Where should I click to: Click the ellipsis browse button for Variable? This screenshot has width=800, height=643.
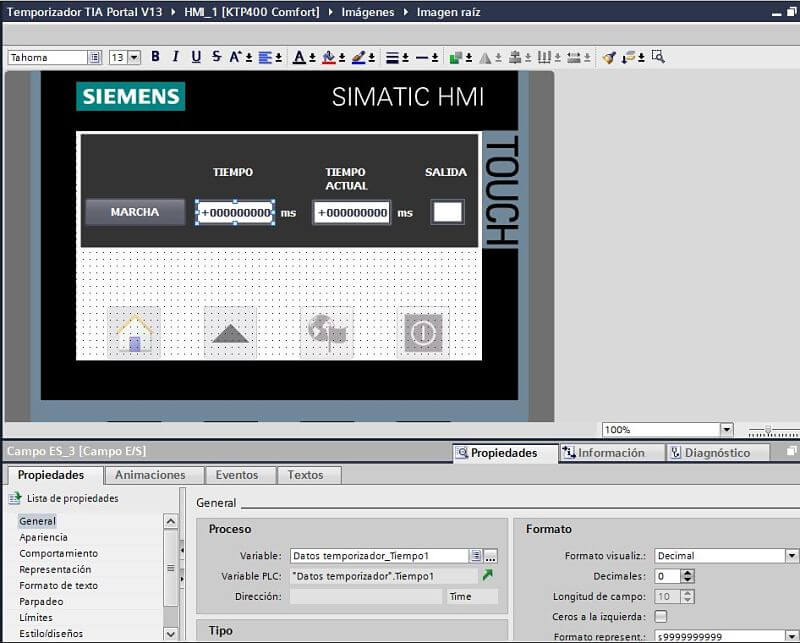point(490,556)
